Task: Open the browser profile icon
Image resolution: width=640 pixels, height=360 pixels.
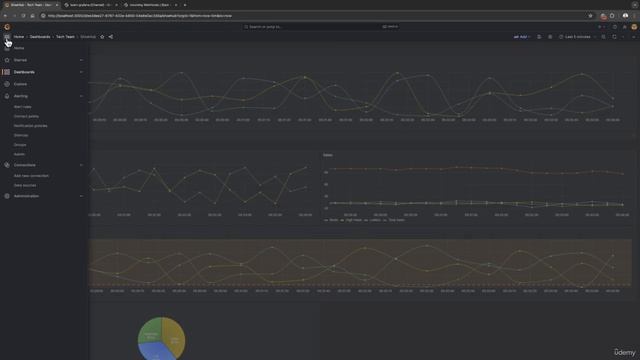Action: pos(625,16)
